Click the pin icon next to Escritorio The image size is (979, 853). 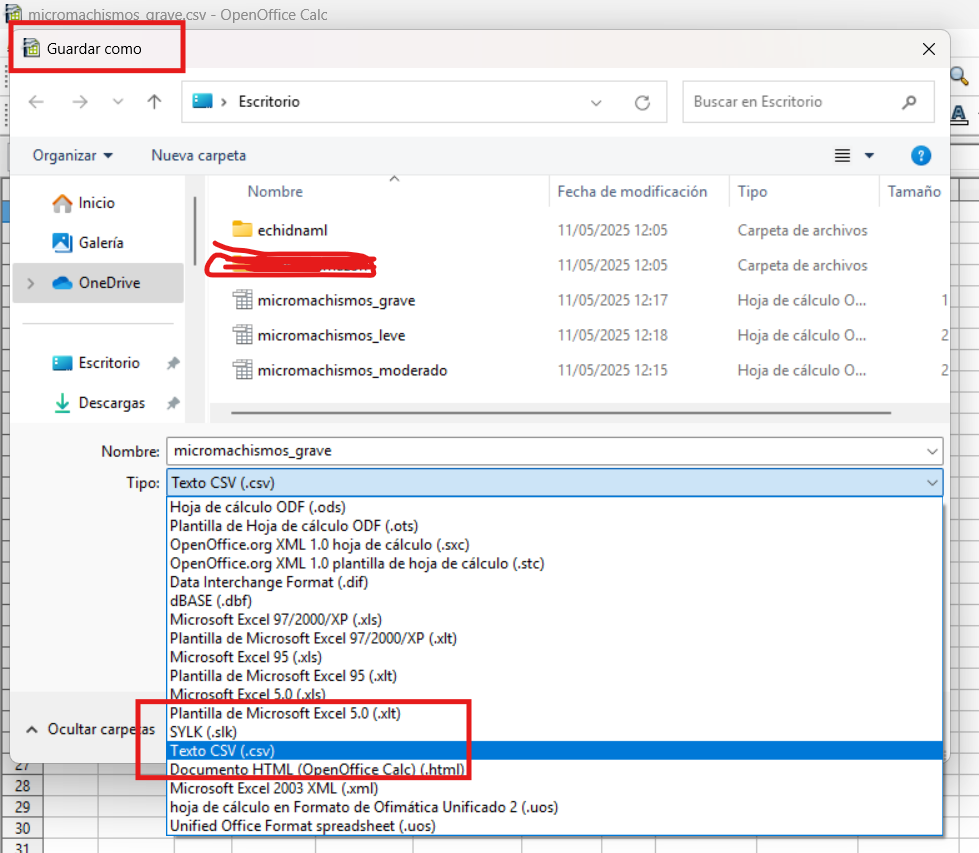tap(174, 363)
